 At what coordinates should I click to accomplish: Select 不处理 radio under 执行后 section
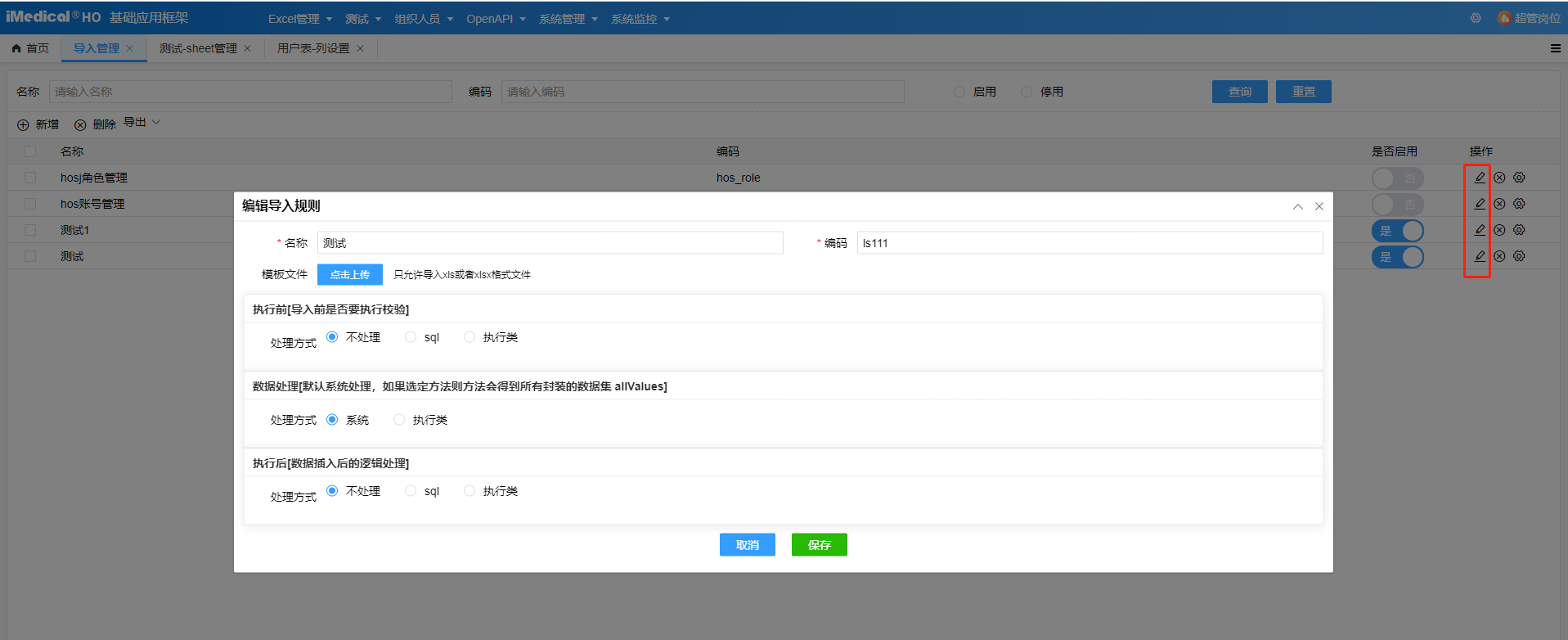pos(332,491)
